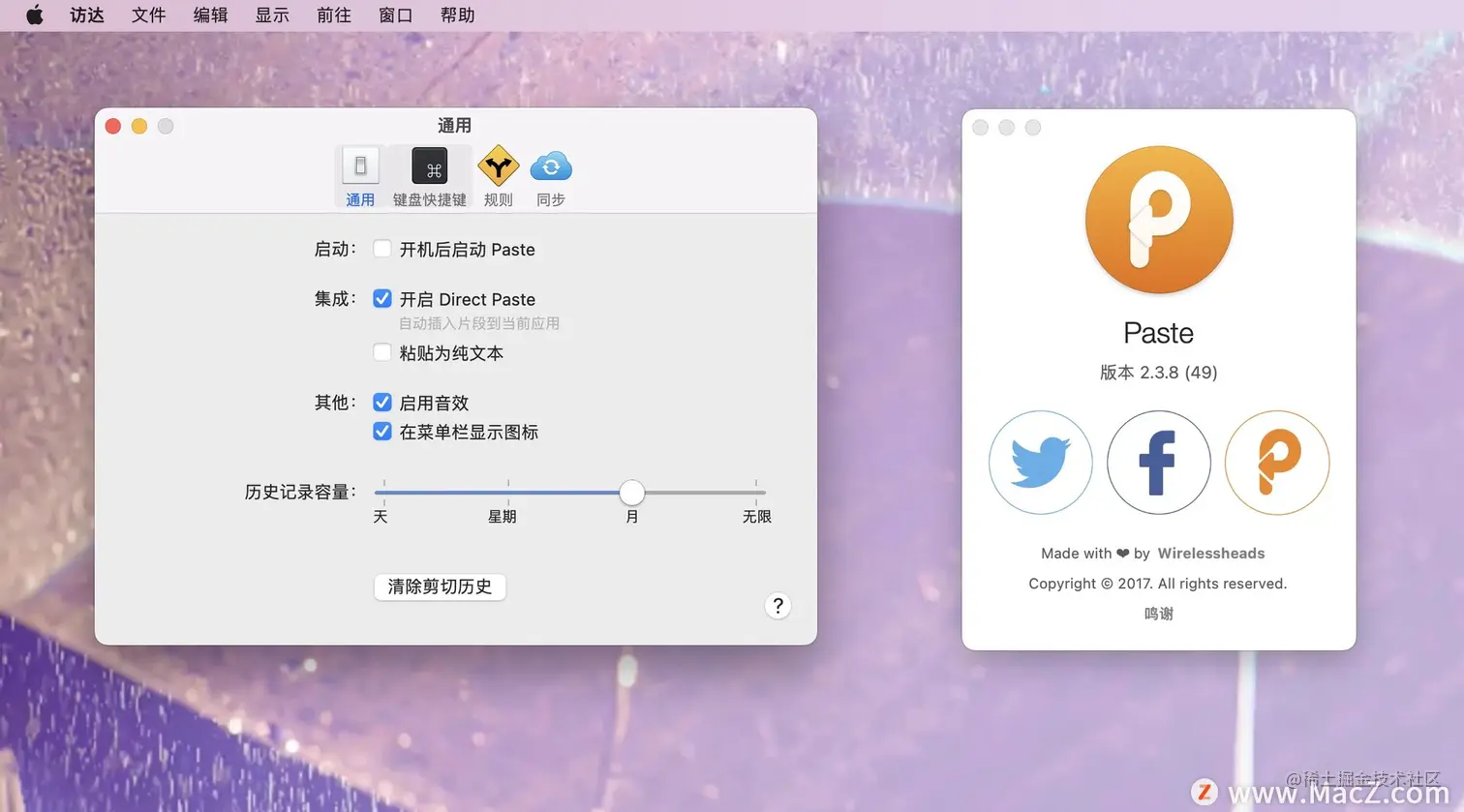Open the 规则 rules tab
The height and width of the screenshot is (812, 1464).
click(x=498, y=177)
